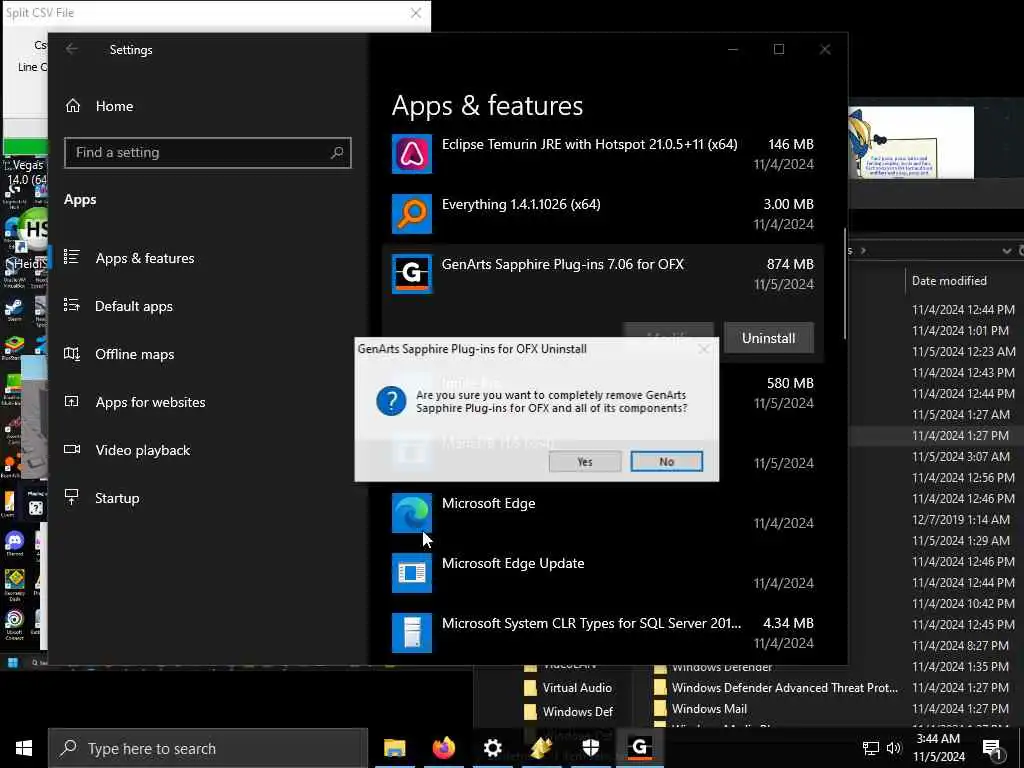The width and height of the screenshot is (1024, 768).
Task: Click the Home house icon
Action: point(73,106)
